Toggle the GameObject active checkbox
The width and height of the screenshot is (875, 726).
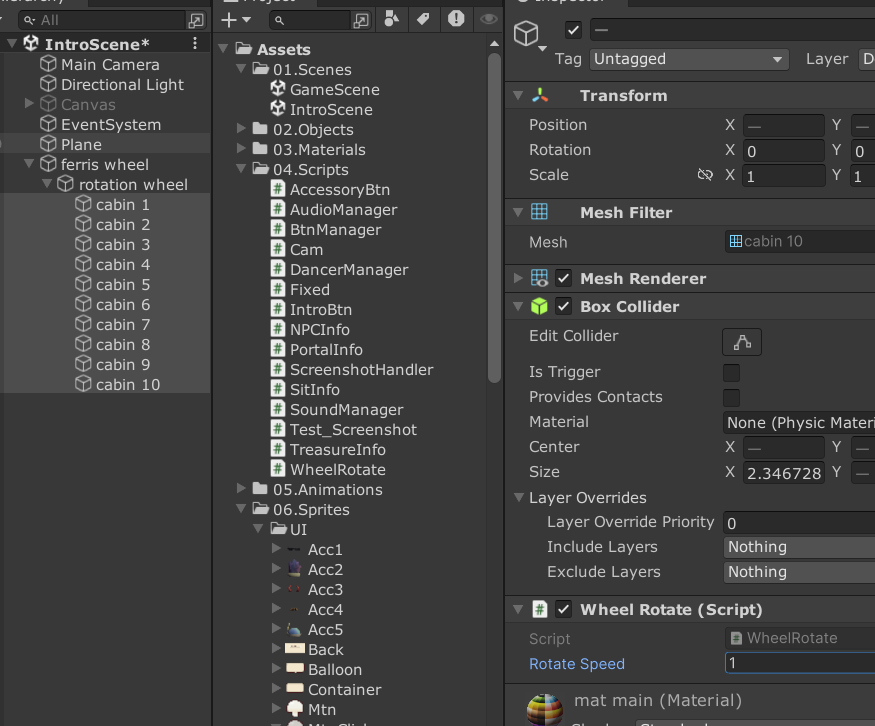(573, 30)
